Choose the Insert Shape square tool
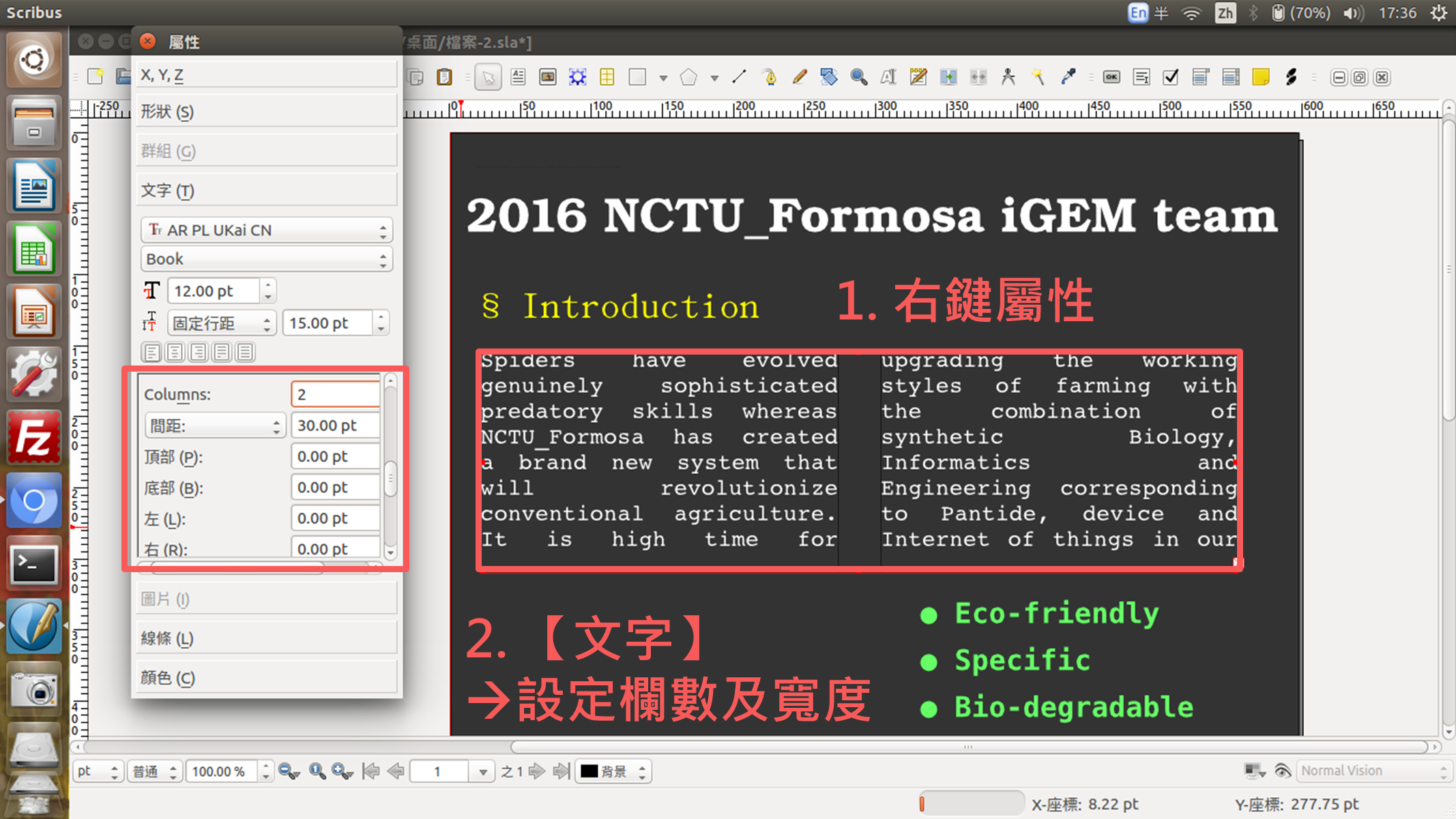 pos(637,77)
